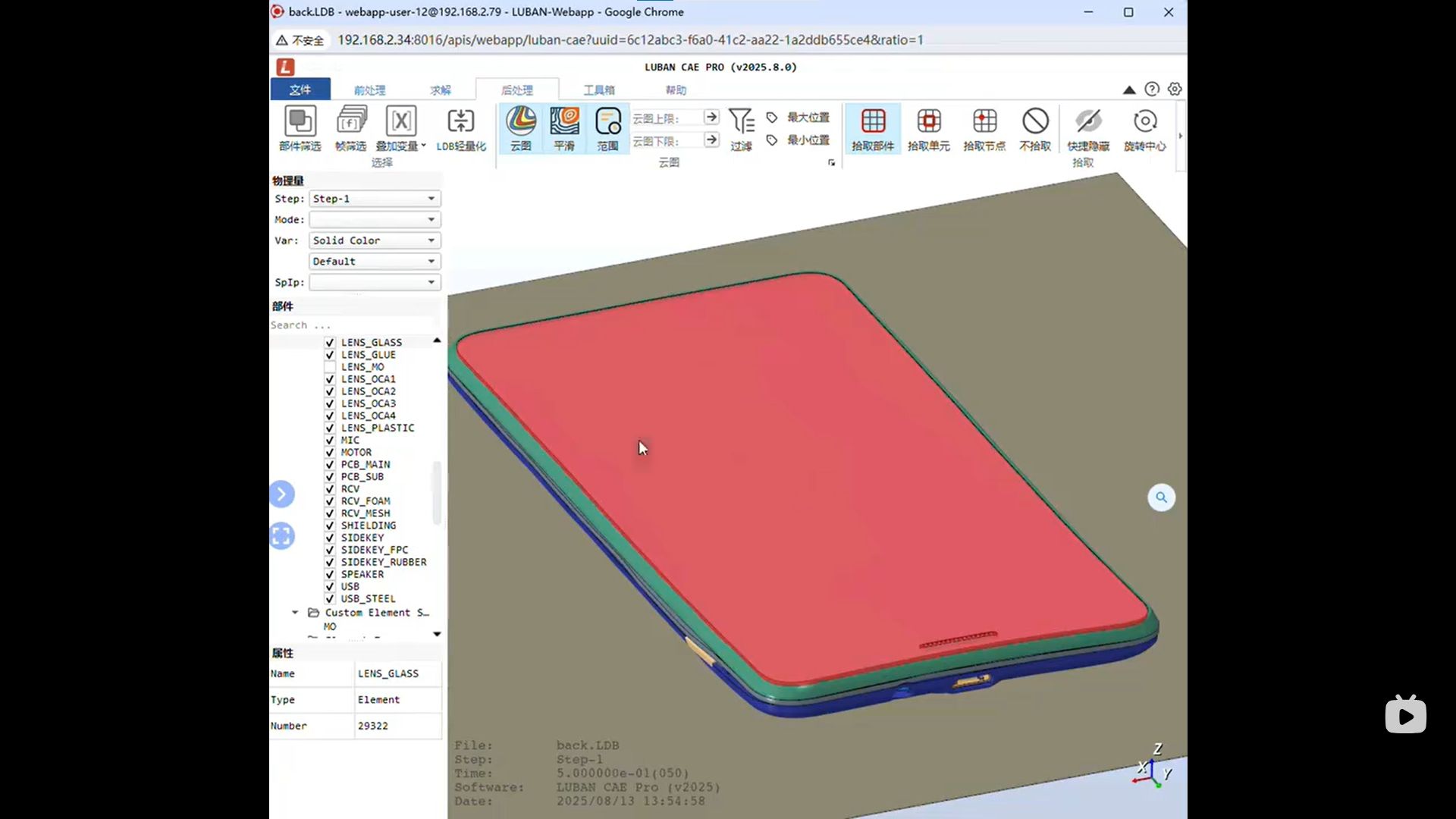1456x819 pixels.
Task: Toggle the 平滑 smoothing icon
Action: [564, 122]
